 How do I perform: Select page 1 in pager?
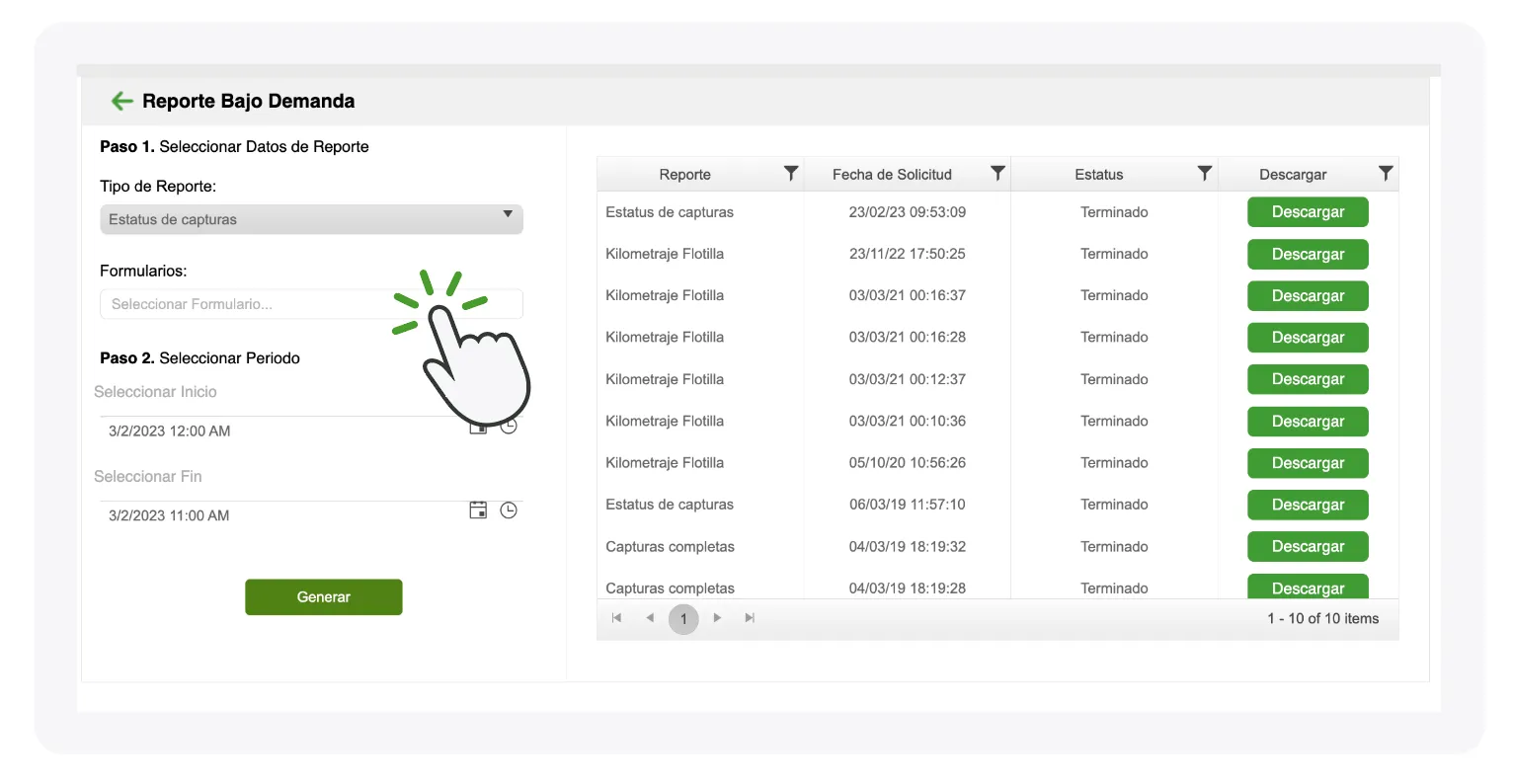(x=683, y=619)
